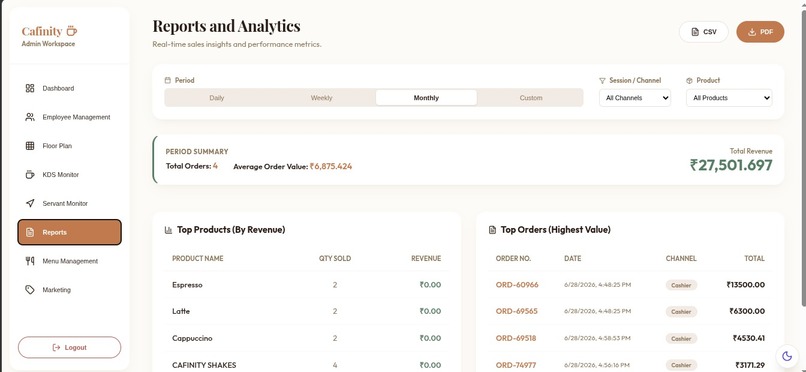Click the ₹13500.00 order total
Viewport: 806px width, 372px height.
point(745,285)
